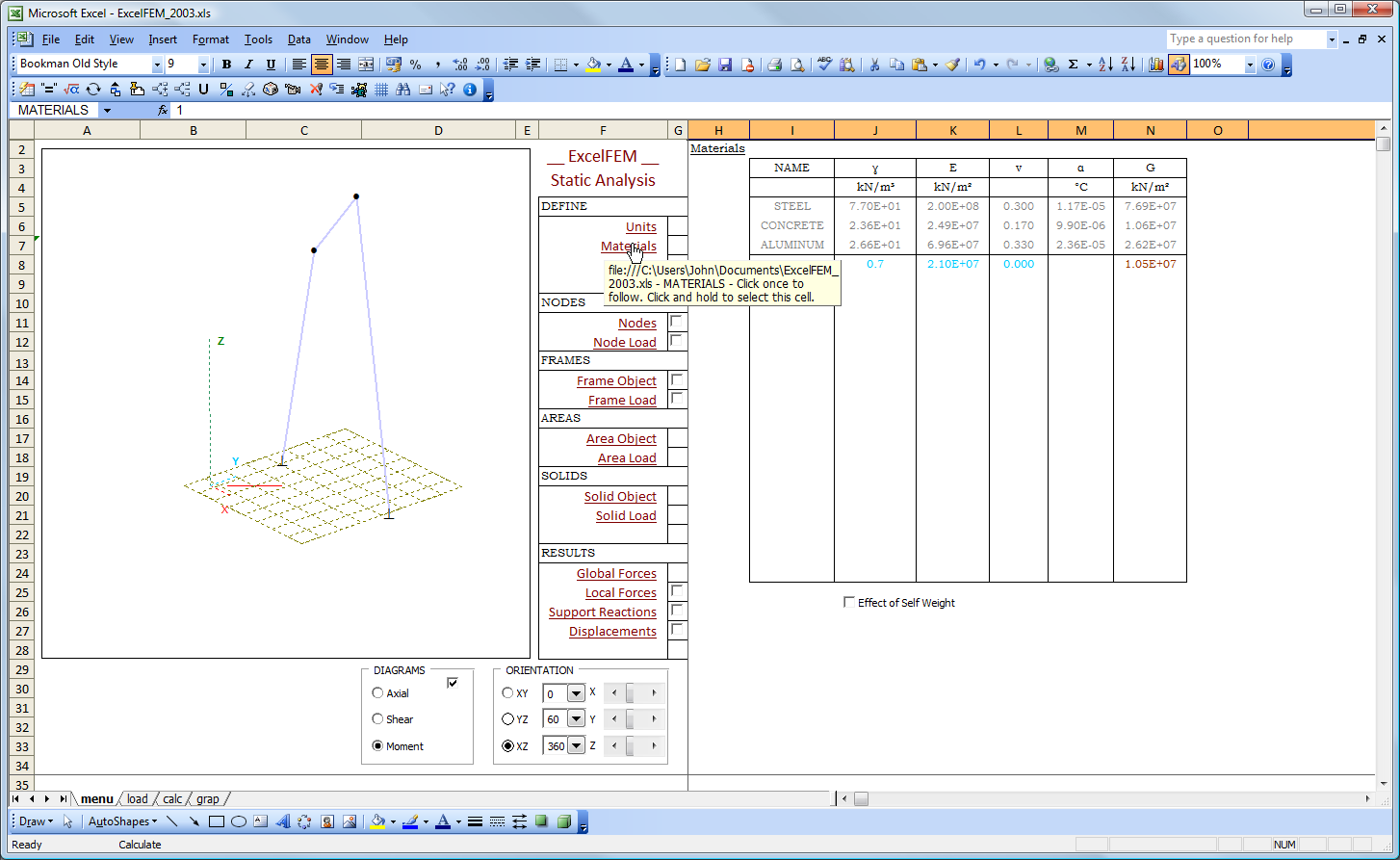Follow the Node Load link

(x=625, y=343)
